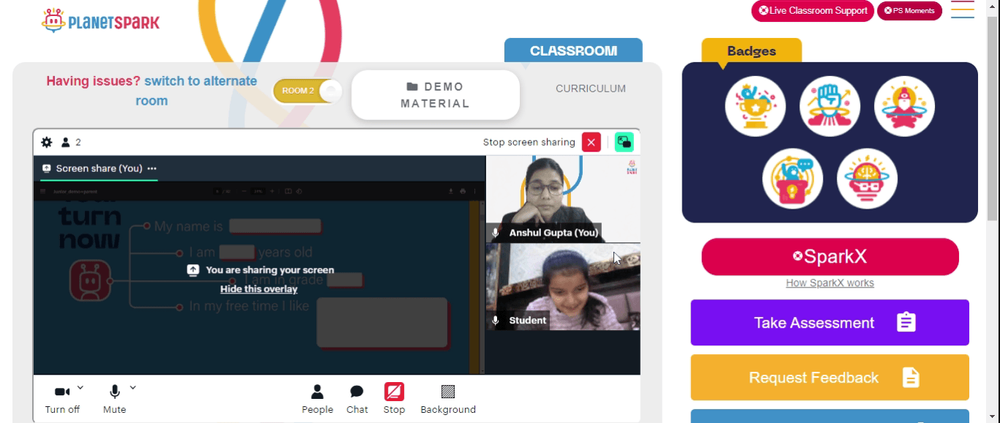This screenshot has width=1000, height=423.
Task: Click the trophy badge icon
Action: tap(755, 107)
